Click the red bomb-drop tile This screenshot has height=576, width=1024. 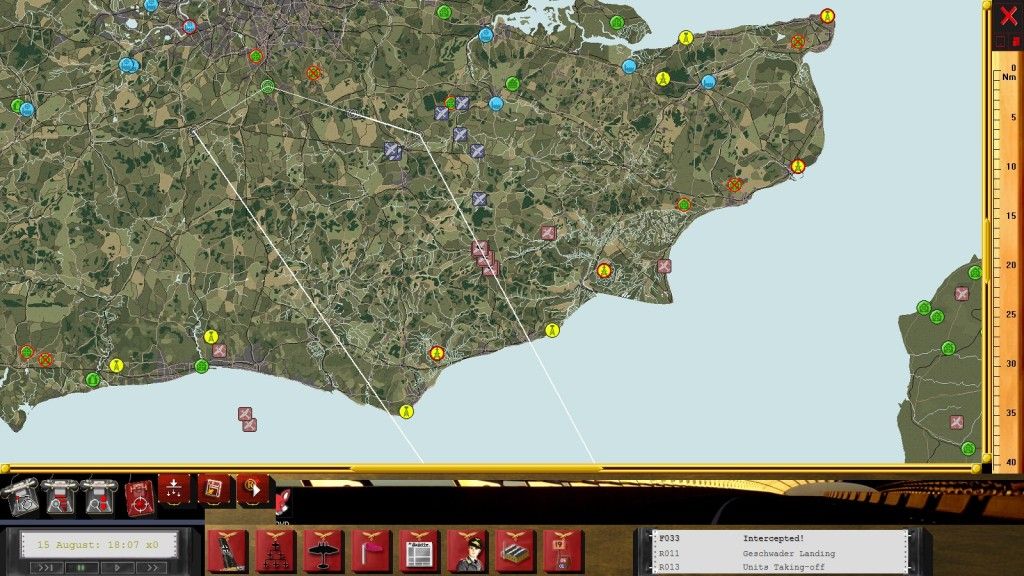pos(174,489)
